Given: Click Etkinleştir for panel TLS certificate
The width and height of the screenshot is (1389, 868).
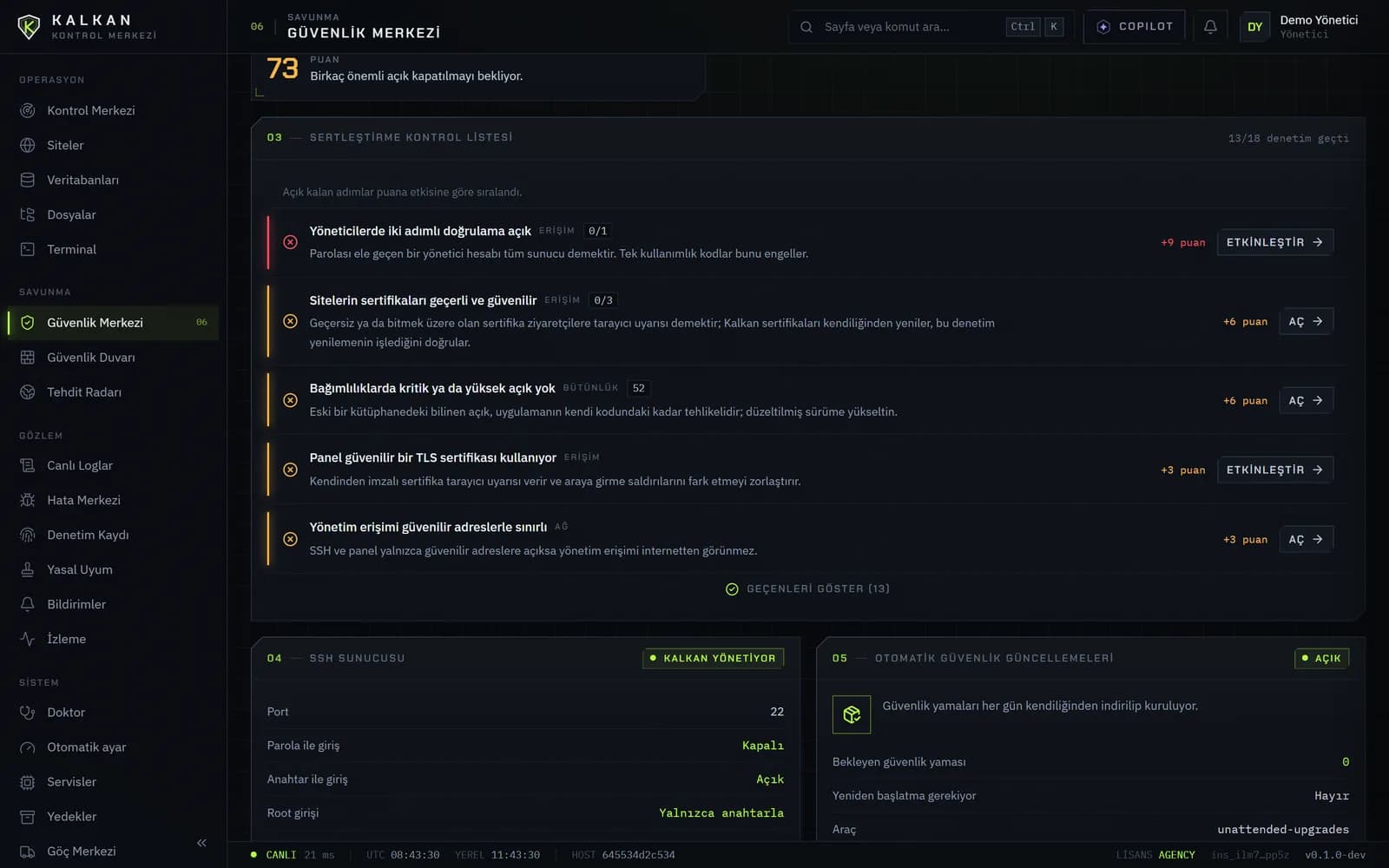Looking at the screenshot, I should point(1274,470).
